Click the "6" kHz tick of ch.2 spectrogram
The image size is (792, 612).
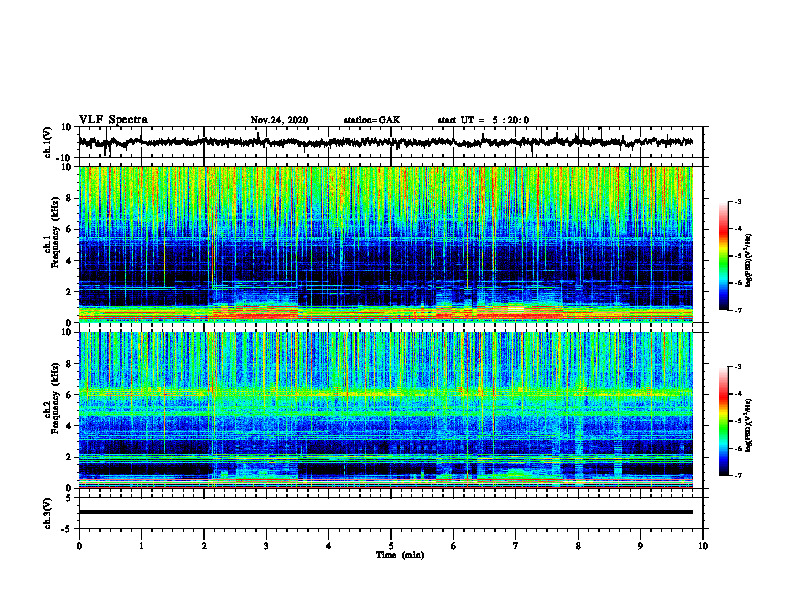[x=70, y=395]
